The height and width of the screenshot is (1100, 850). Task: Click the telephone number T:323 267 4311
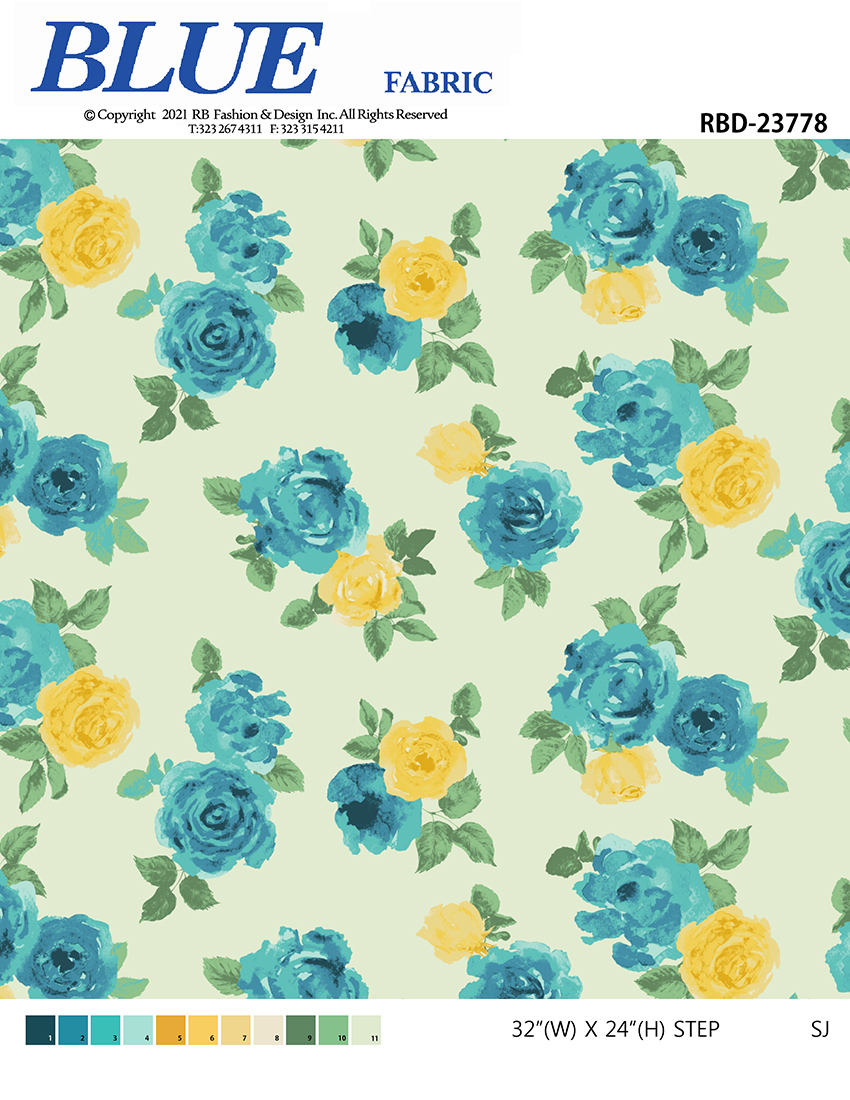pyautogui.click(x=224, y=129)
